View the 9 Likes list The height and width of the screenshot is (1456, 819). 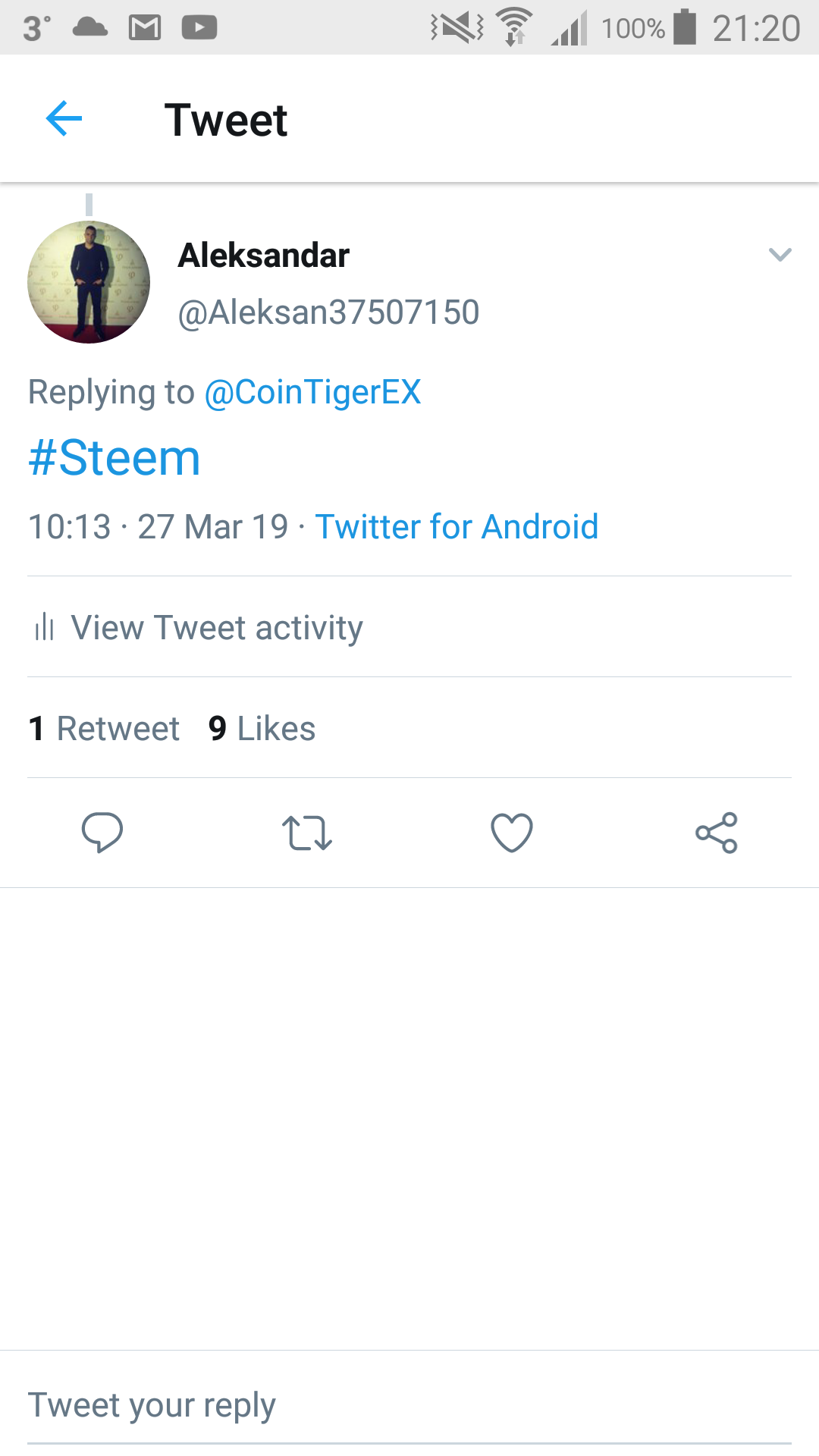tap(262, 728)
